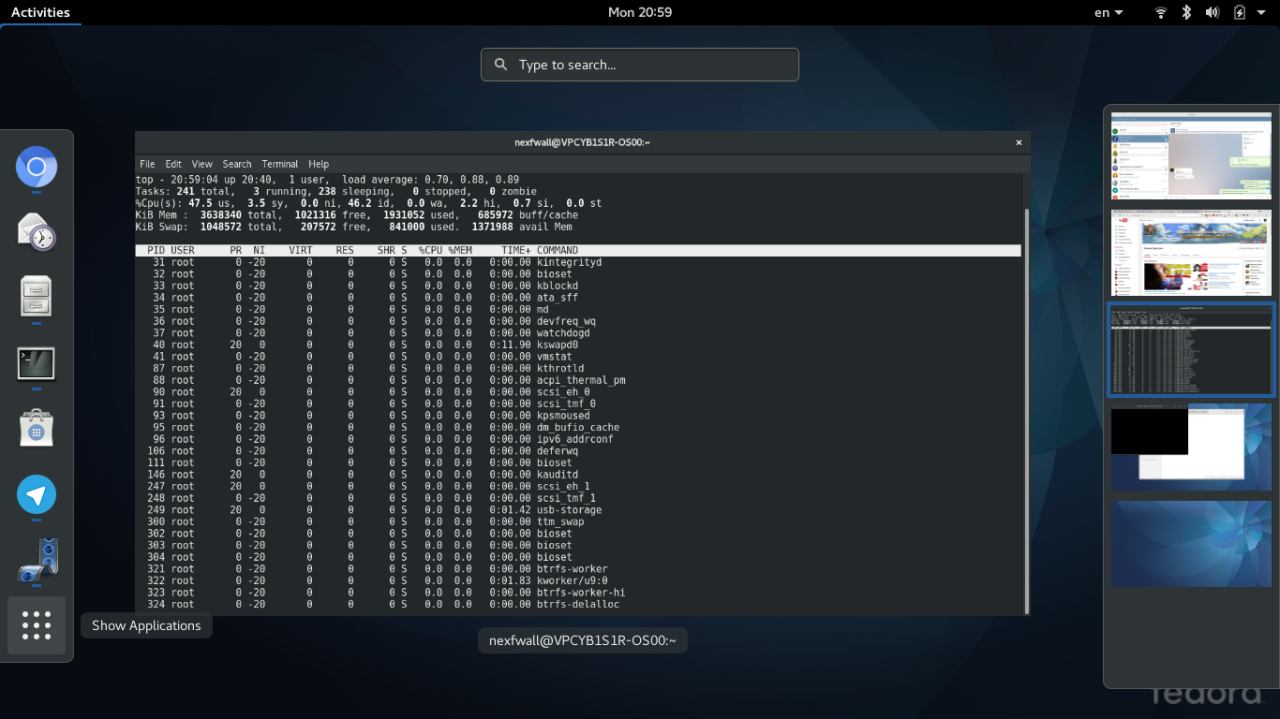Click the ipv6_addrconf process row

[x=578, y=439]
